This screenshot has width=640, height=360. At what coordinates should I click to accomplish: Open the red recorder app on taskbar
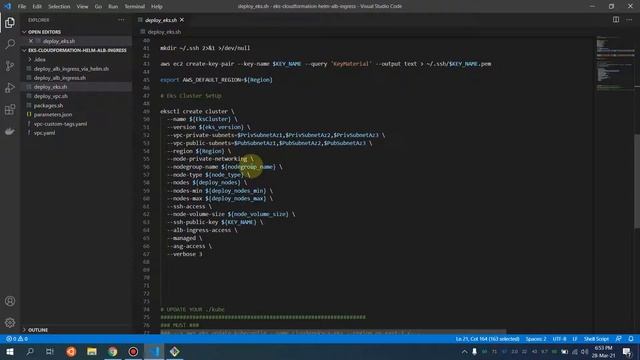pyautogui.click(x=133, y=351)
